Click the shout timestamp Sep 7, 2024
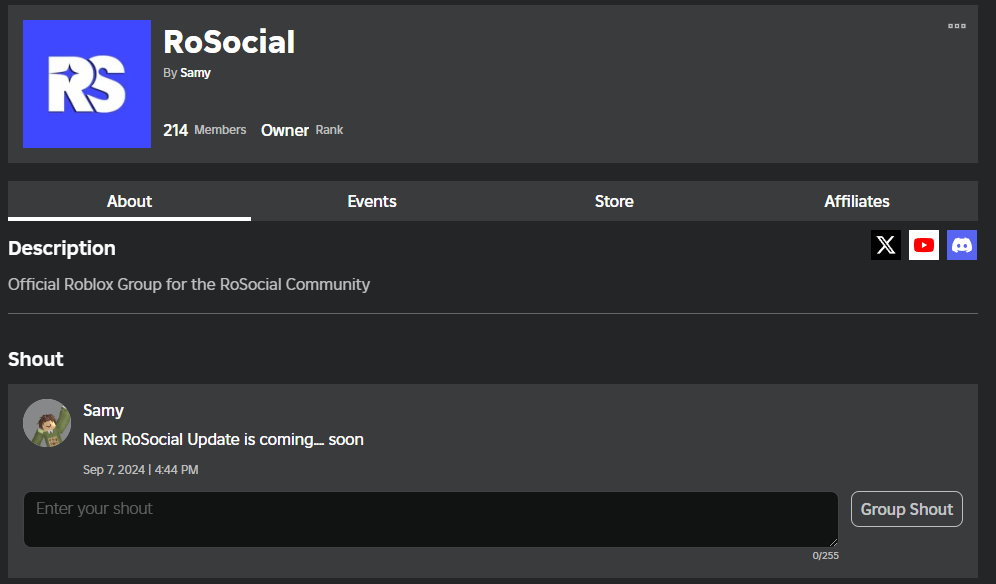This screenshot has height=584, width=996. (140, 470)
